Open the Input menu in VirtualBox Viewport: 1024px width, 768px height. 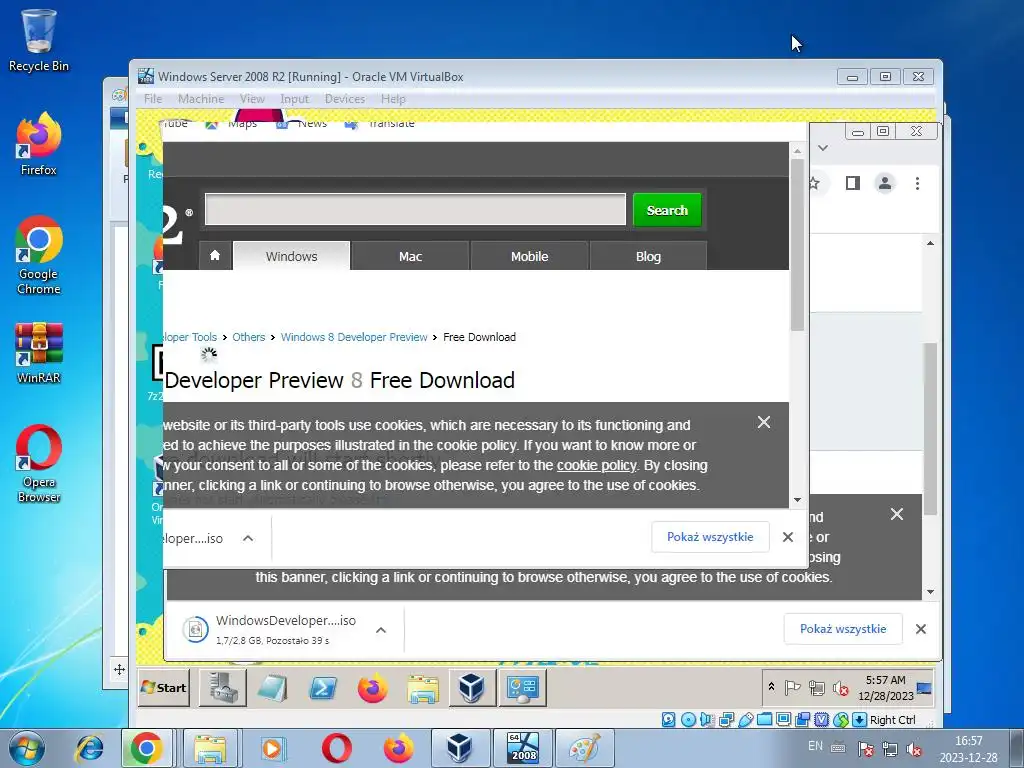pos(295,99)
